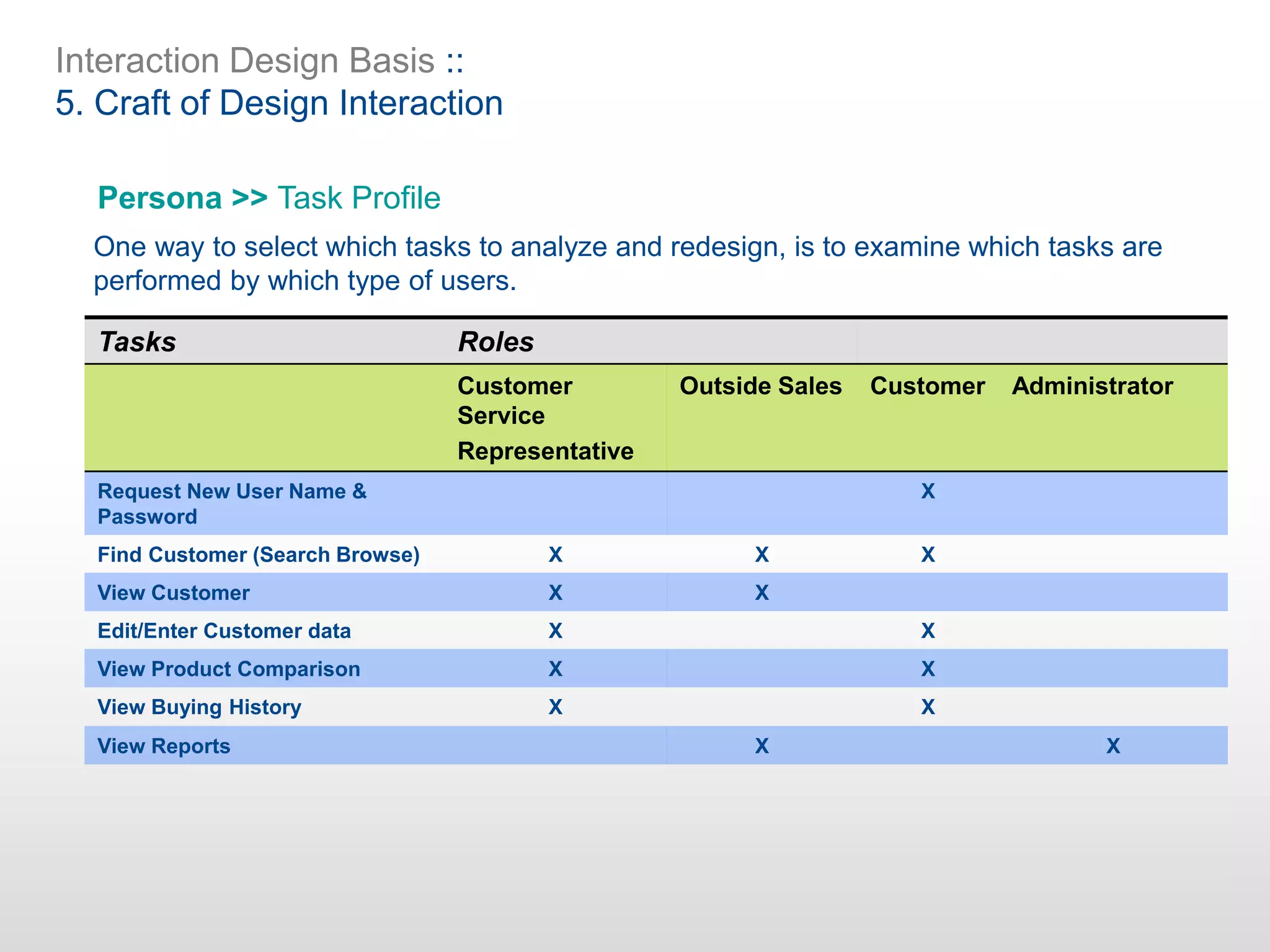Select 'Request New User Name & Password' row label
The image size is (1270, 952).
click(x=233, y=504)
